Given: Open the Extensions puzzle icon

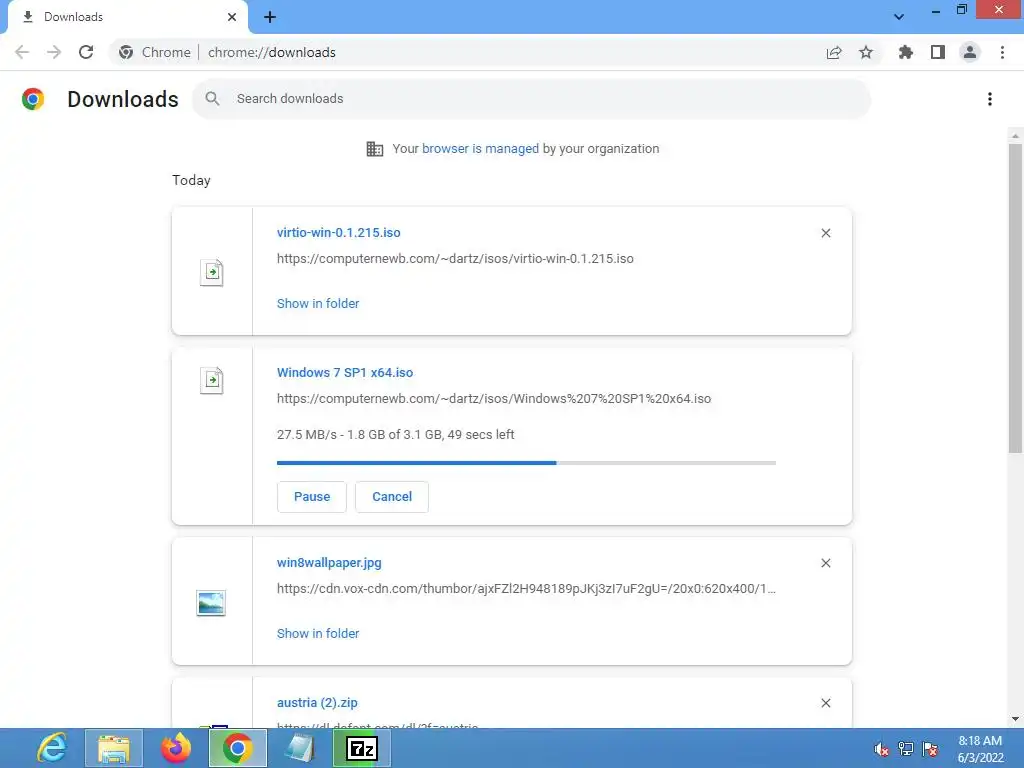Looking at the screenshot, I should coord(906,52).
